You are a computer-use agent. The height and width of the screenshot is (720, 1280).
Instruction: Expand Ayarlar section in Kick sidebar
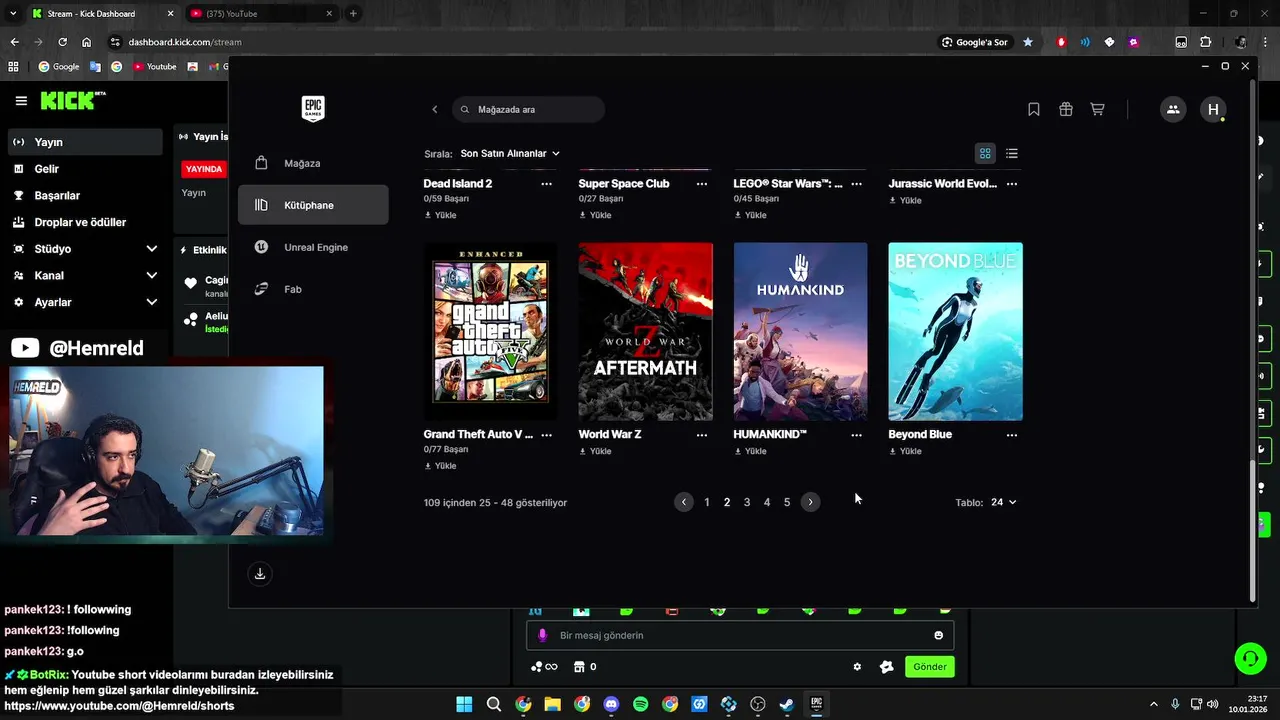point(85,302)
